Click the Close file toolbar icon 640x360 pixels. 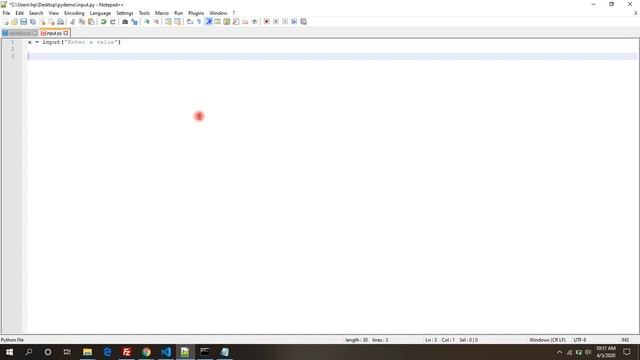(x=42, y=22)
